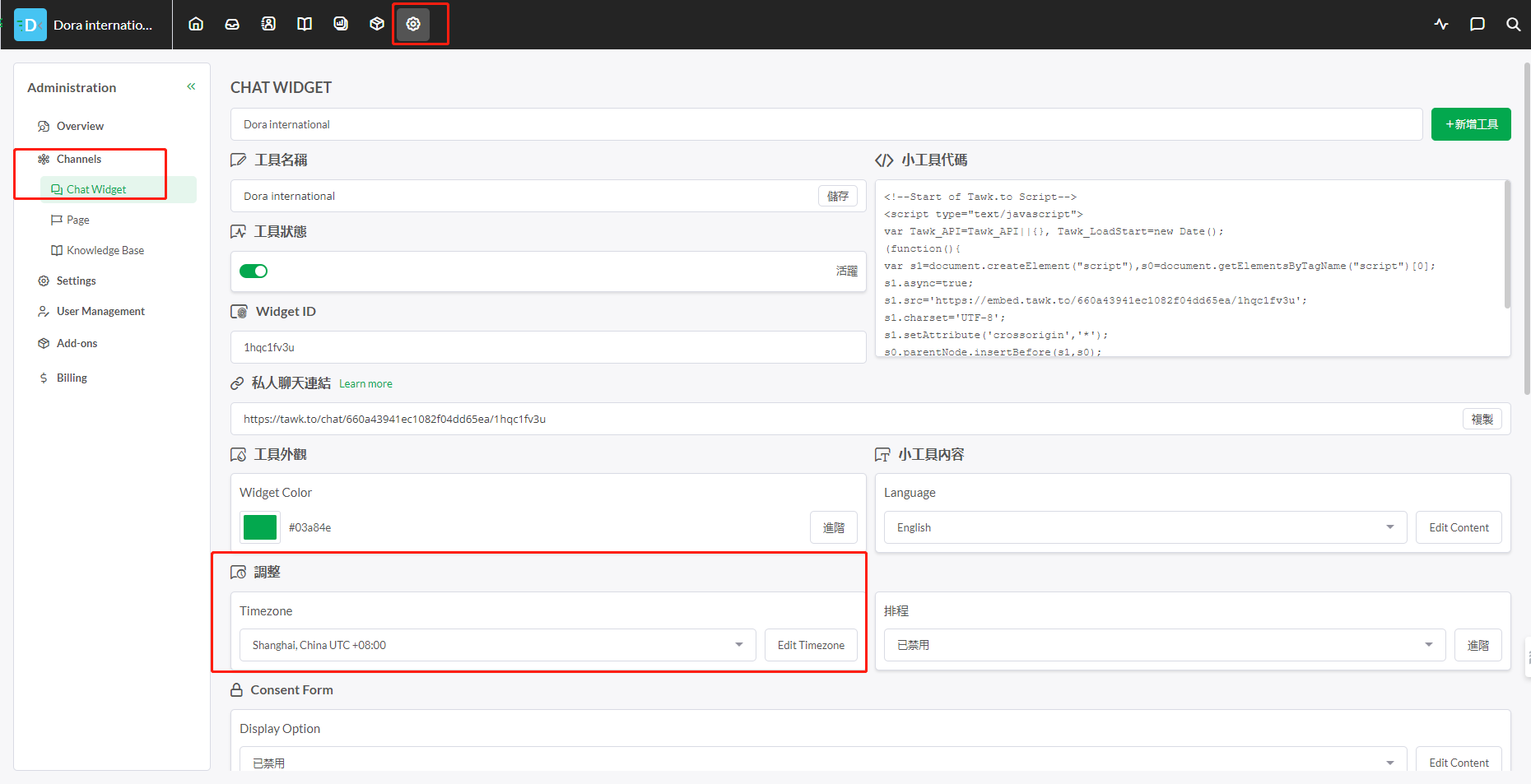1531x784 pixels.
Task: Toggle the widget status switch off
Action: pos(254,271)
